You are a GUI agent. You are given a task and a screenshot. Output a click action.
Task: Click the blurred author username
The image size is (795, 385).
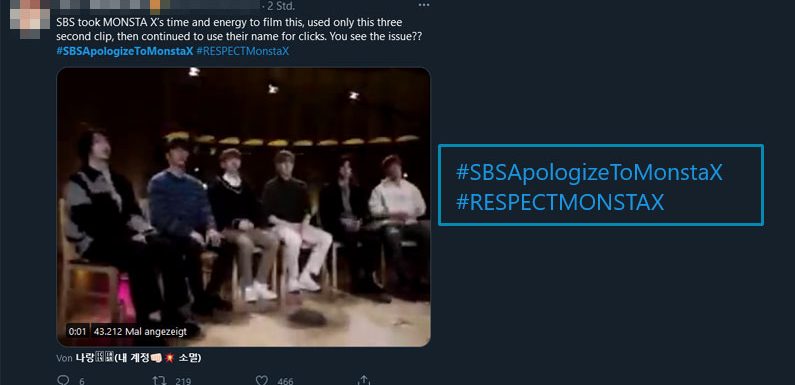coord(158,6)
